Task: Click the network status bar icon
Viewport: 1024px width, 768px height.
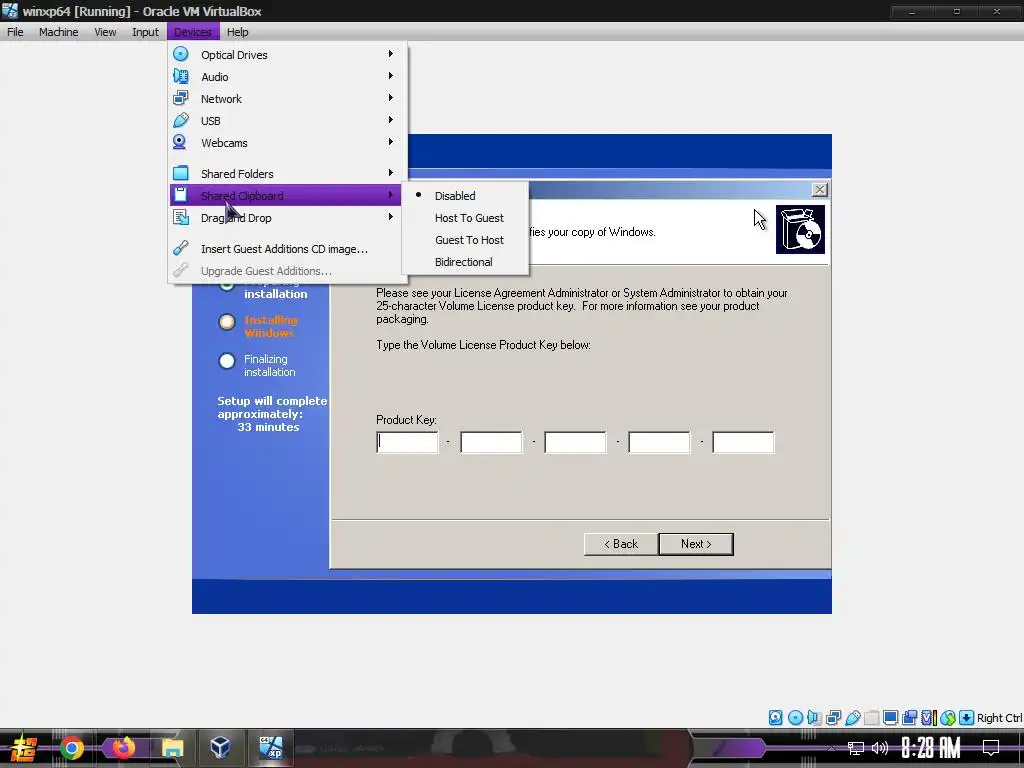Action: pyautogui.click(x=833, y=718)
